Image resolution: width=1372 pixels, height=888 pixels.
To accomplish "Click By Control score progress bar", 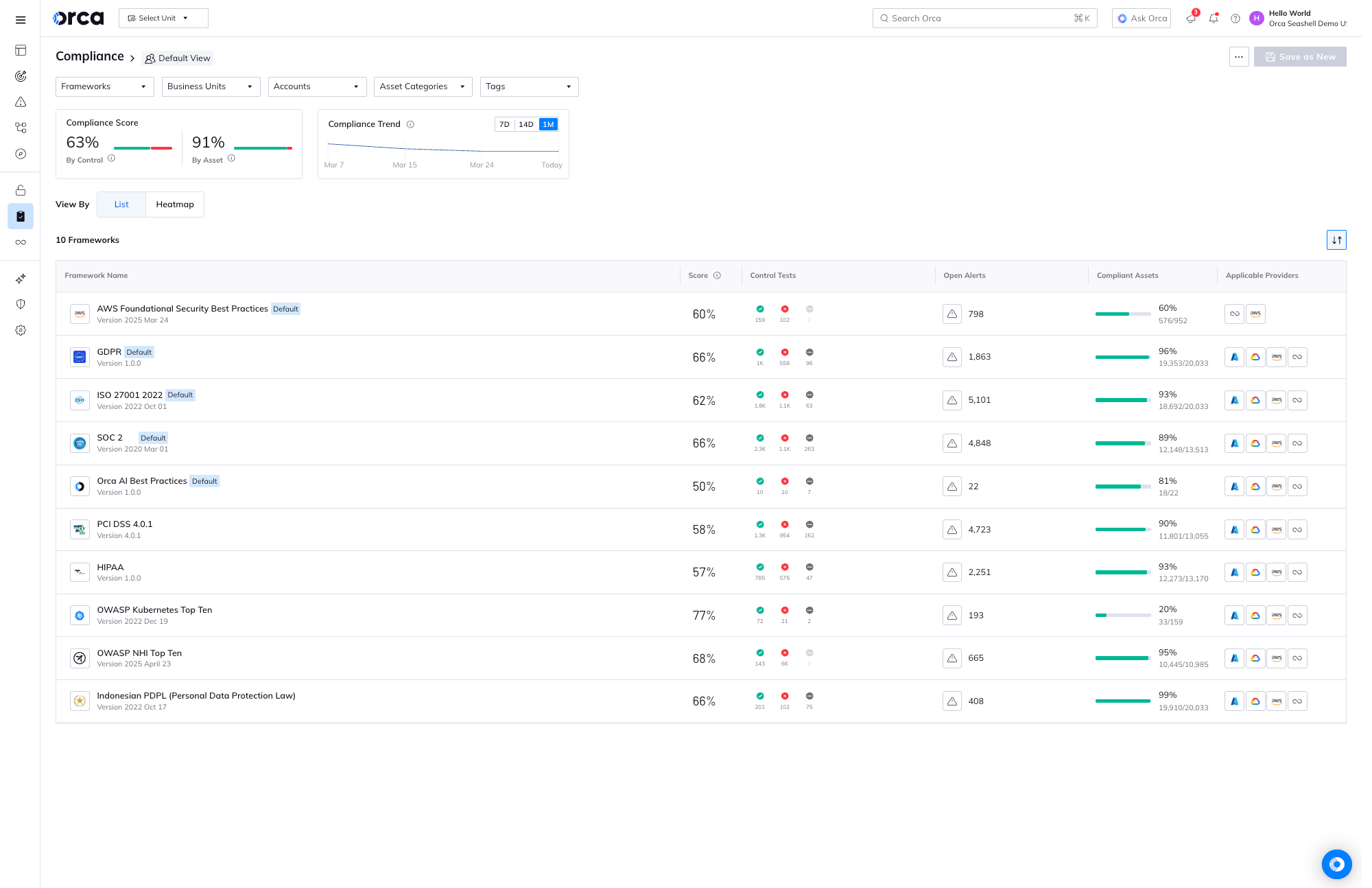I will point(143,148).
